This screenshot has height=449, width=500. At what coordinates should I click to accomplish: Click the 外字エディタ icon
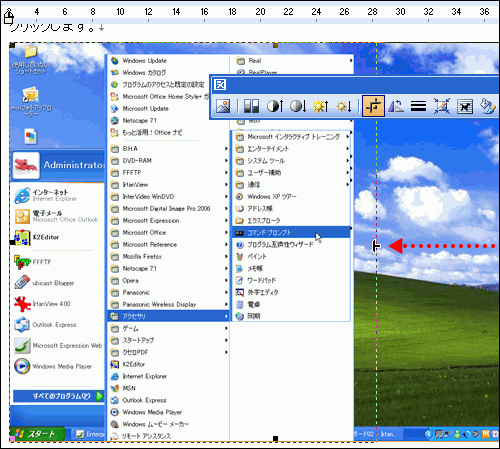pyautogui.click(x=240, y=293)
